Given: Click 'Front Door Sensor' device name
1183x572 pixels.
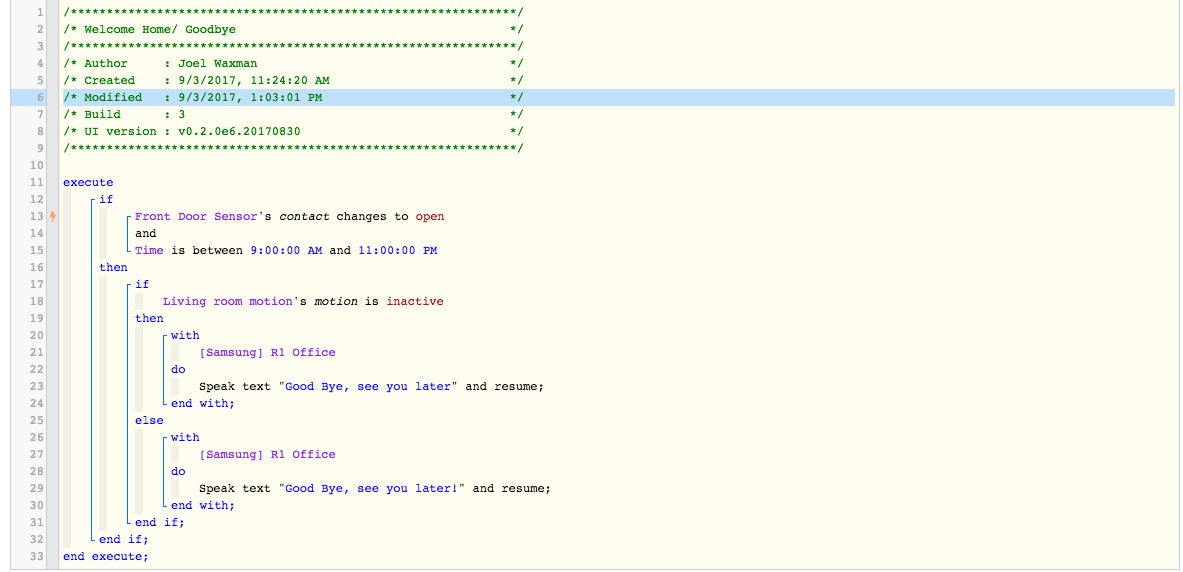Looking at the screenshot, I should [196, 217].
